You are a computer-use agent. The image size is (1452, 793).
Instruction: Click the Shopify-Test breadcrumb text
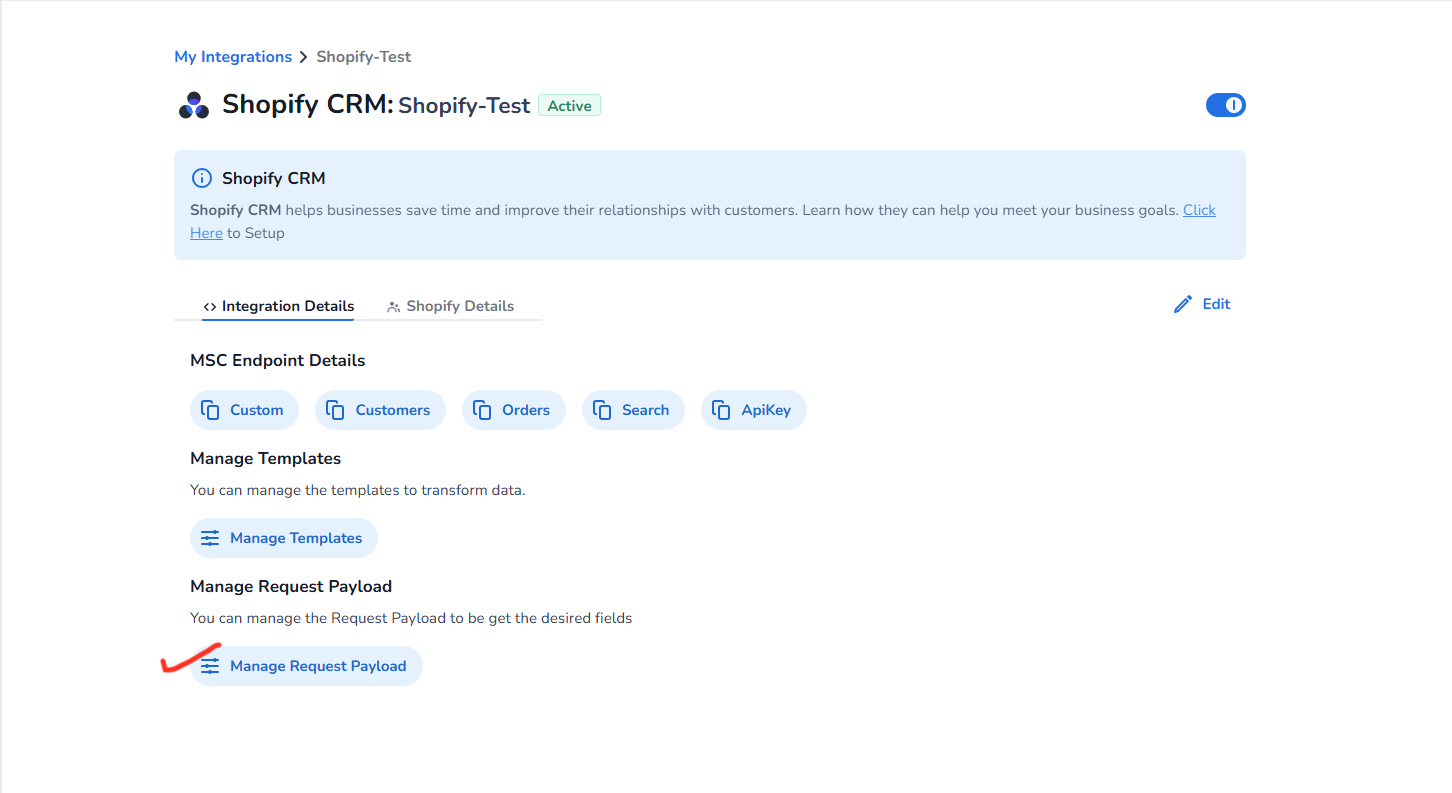click(364, 57)
